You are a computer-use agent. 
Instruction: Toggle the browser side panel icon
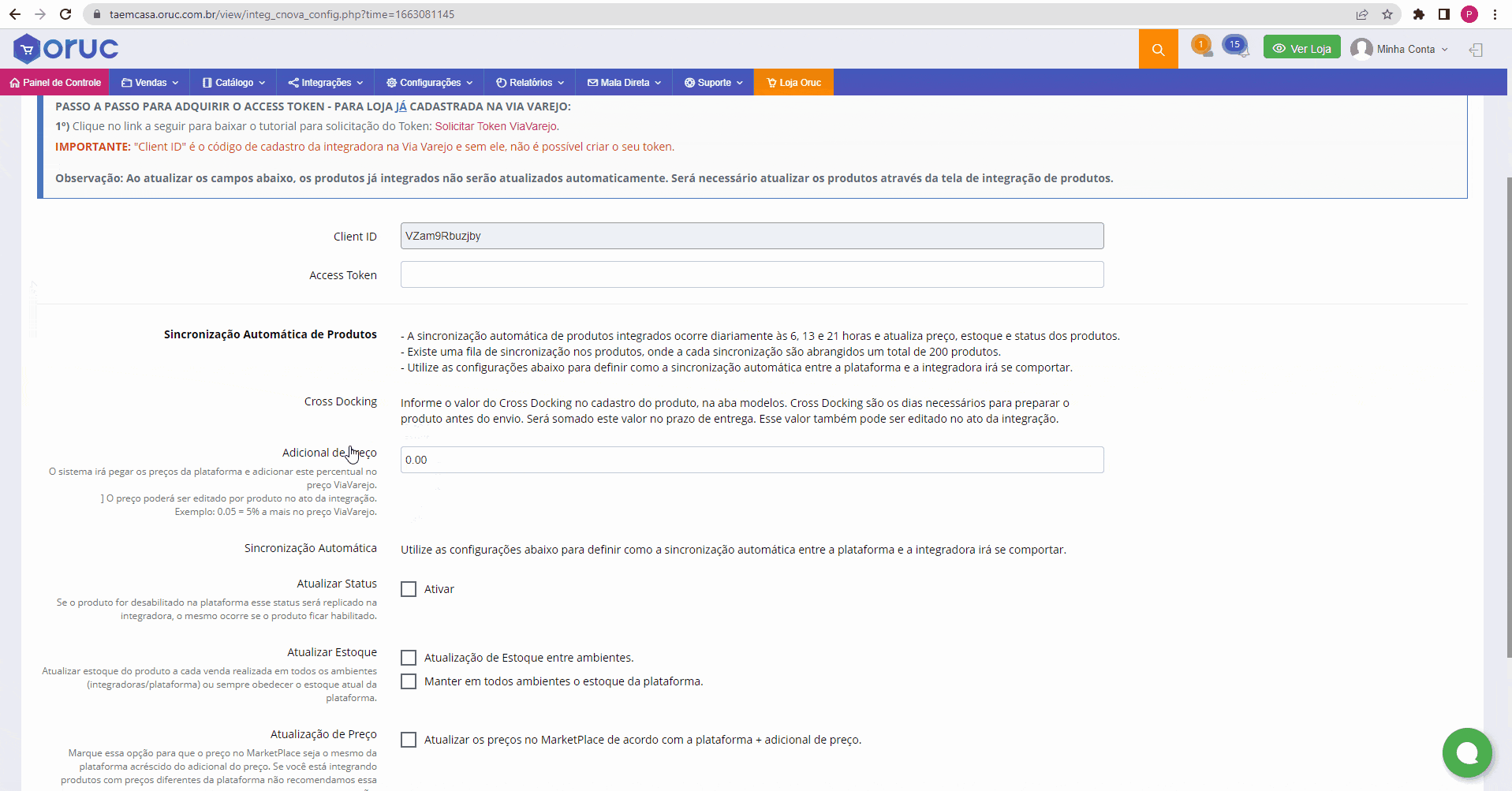point(1444,14)
